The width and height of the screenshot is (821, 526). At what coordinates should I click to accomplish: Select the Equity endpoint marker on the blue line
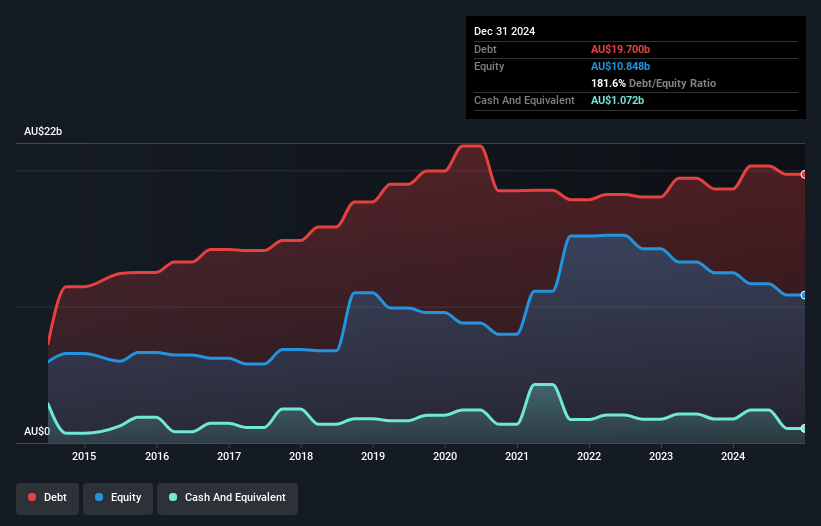804,295
